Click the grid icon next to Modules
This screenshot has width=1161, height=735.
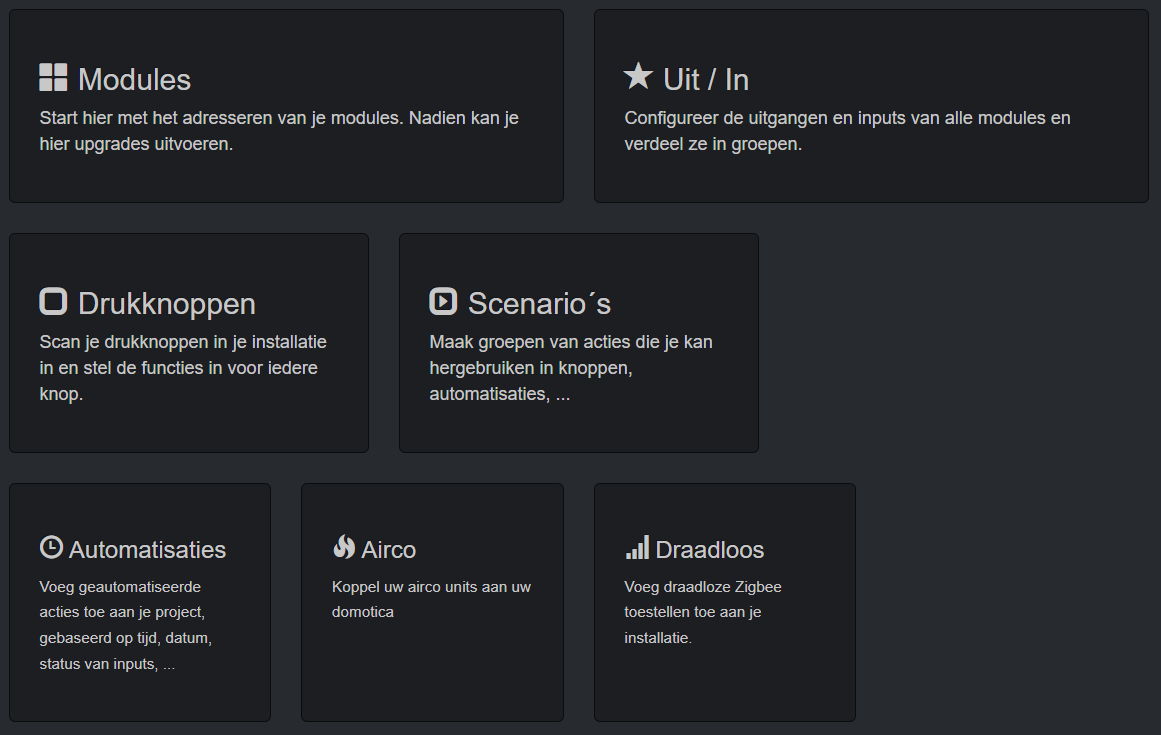coord(53,78)
